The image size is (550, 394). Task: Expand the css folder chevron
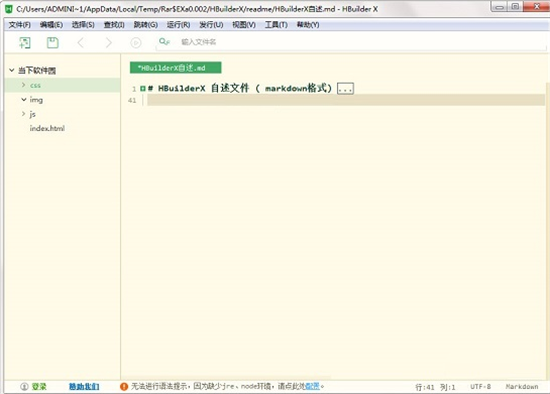click(24, 85)
